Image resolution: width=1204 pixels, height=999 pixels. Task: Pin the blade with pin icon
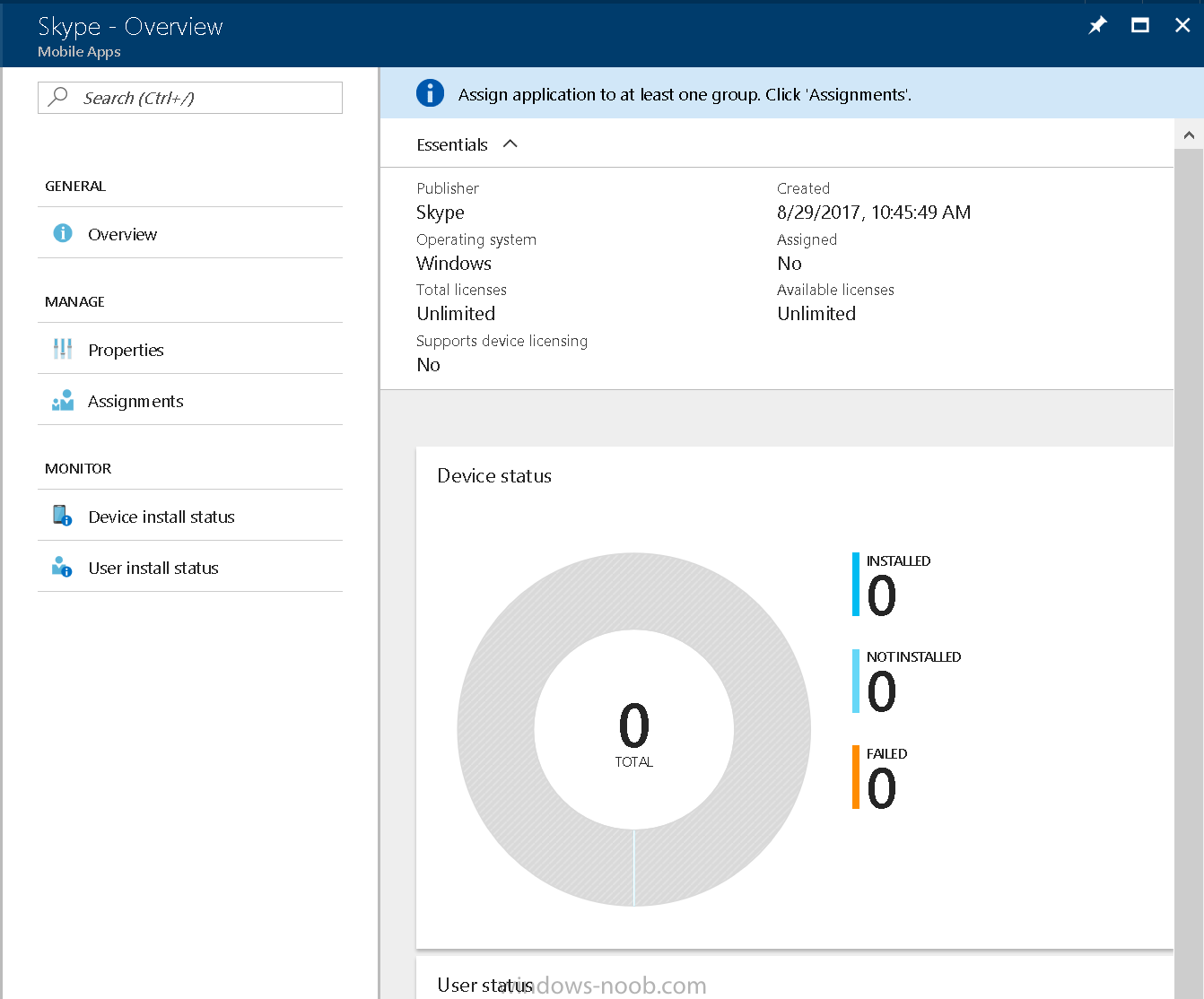coord(1097,25)
